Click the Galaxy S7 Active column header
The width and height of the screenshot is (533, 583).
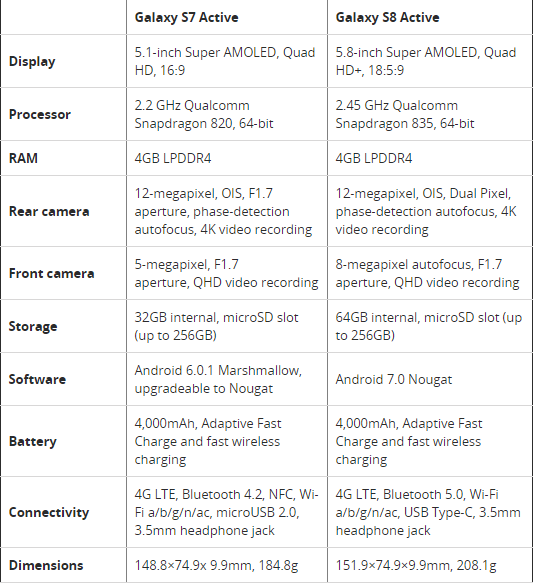(186, 17)
